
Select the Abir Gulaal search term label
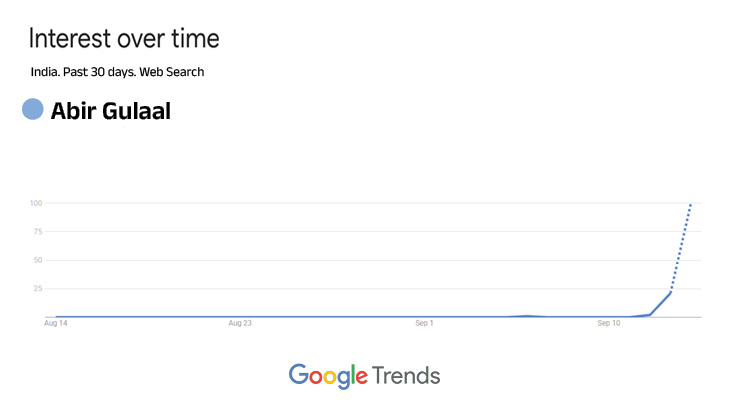[x=111, y=111]
